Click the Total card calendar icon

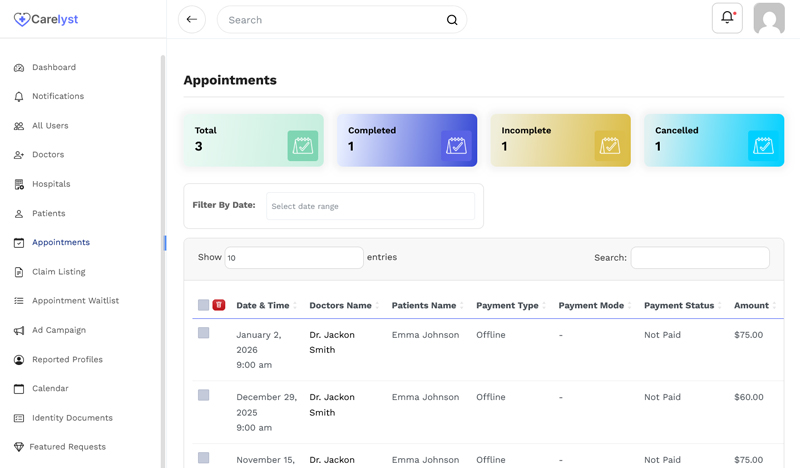pos(303,146)
